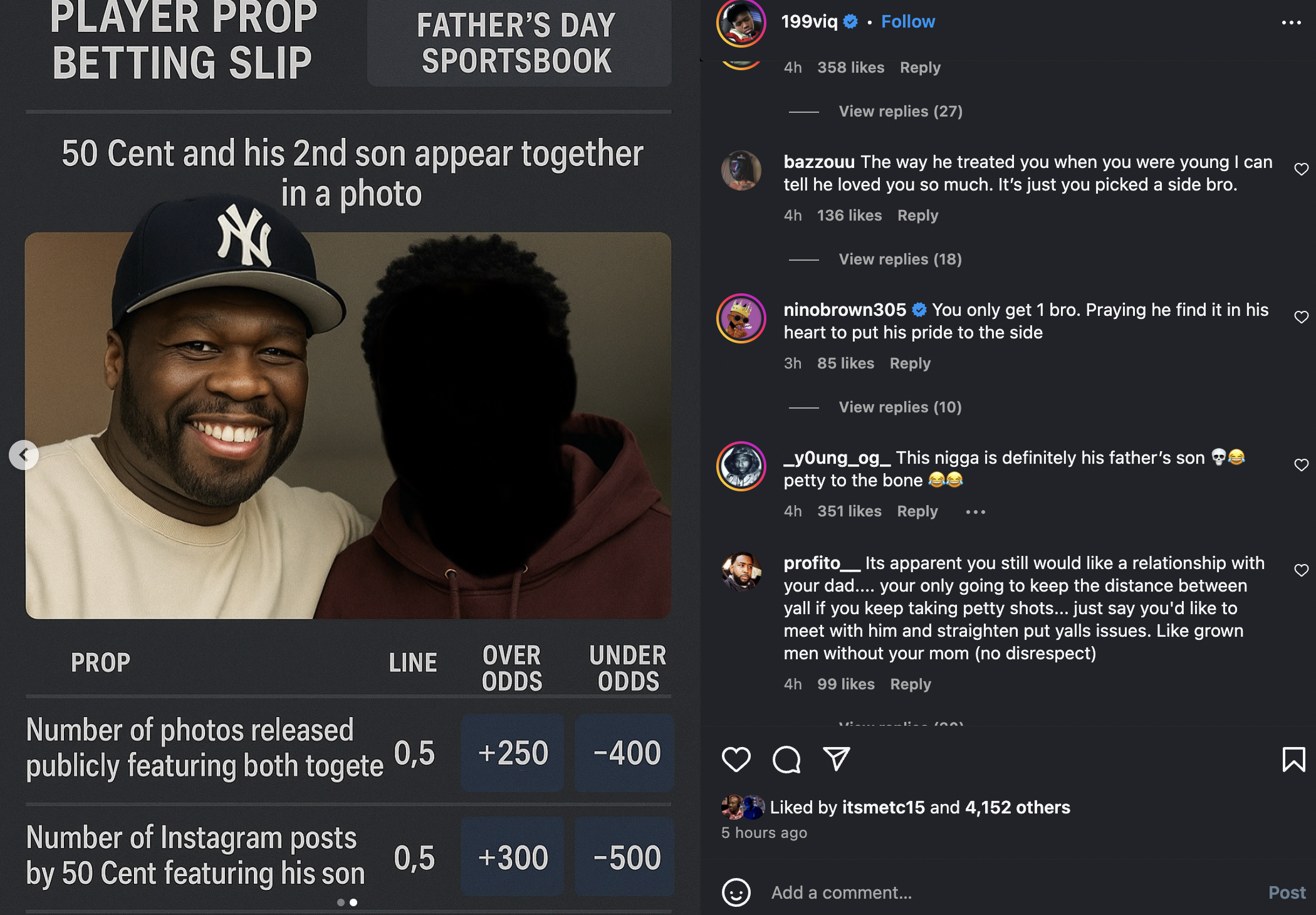
Task: Open 199viq profile picture
Action: (x=741, y=23)
